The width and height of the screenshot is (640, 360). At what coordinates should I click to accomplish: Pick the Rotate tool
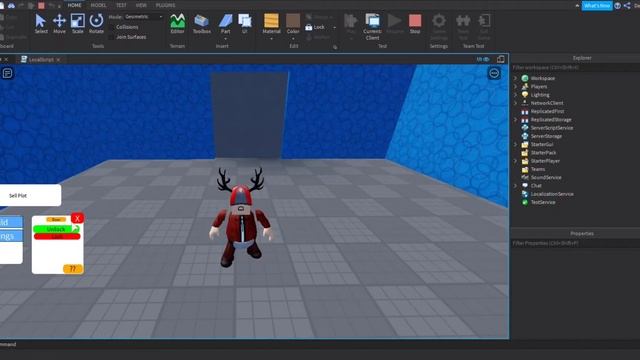click(x=96, y=24)
